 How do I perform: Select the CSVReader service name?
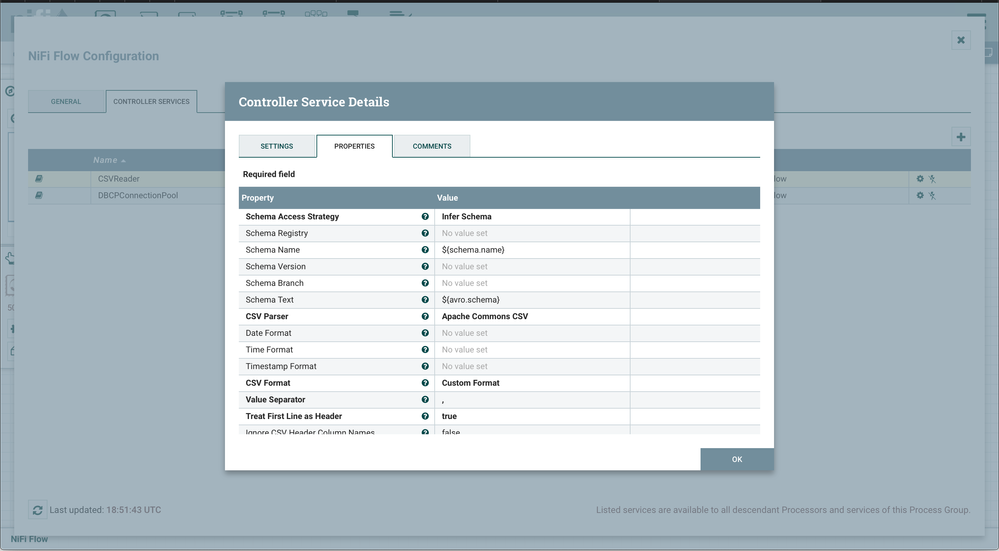coord(119,179)
